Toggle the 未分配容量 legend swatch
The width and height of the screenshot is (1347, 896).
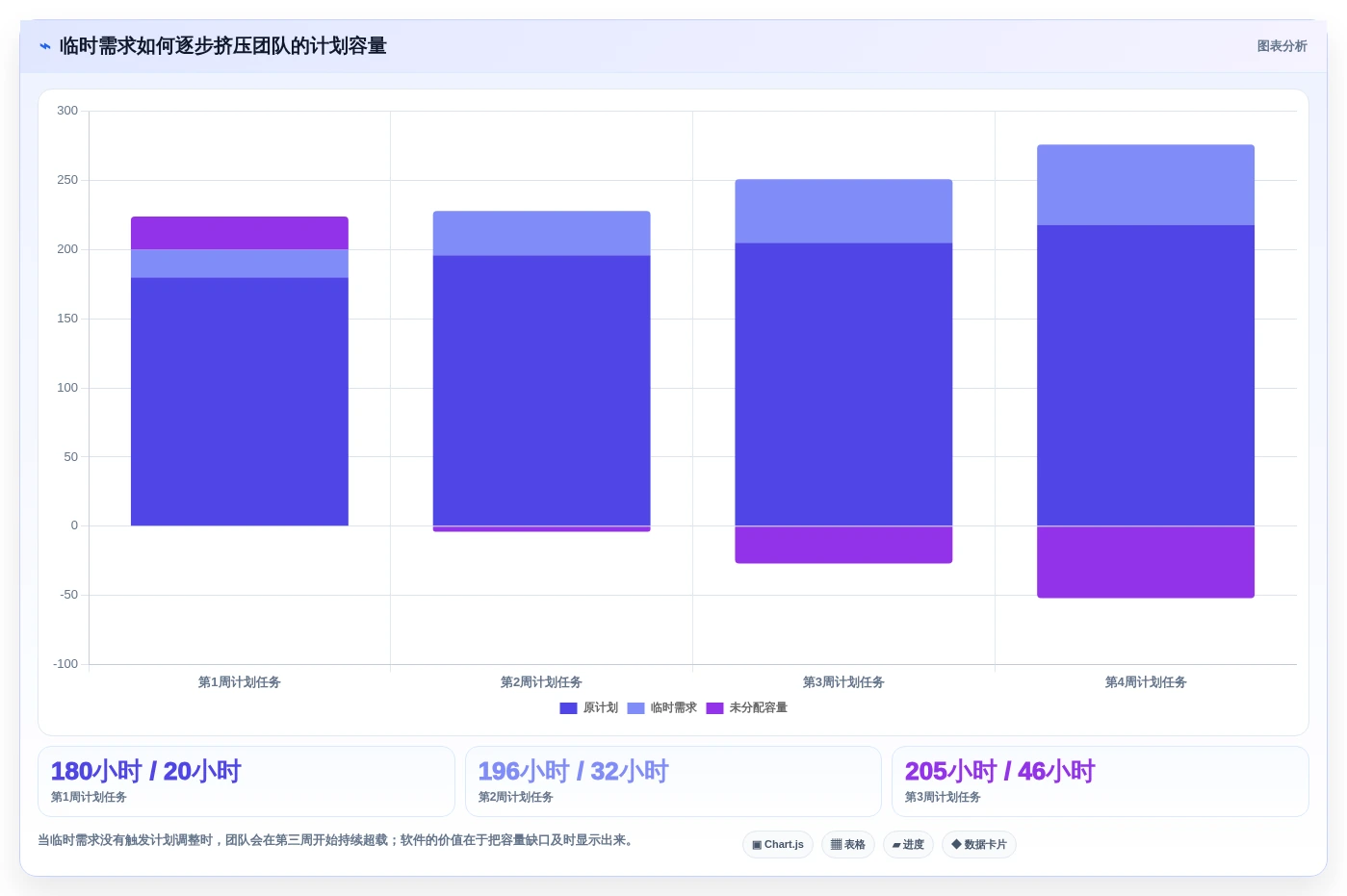point(714,708)
